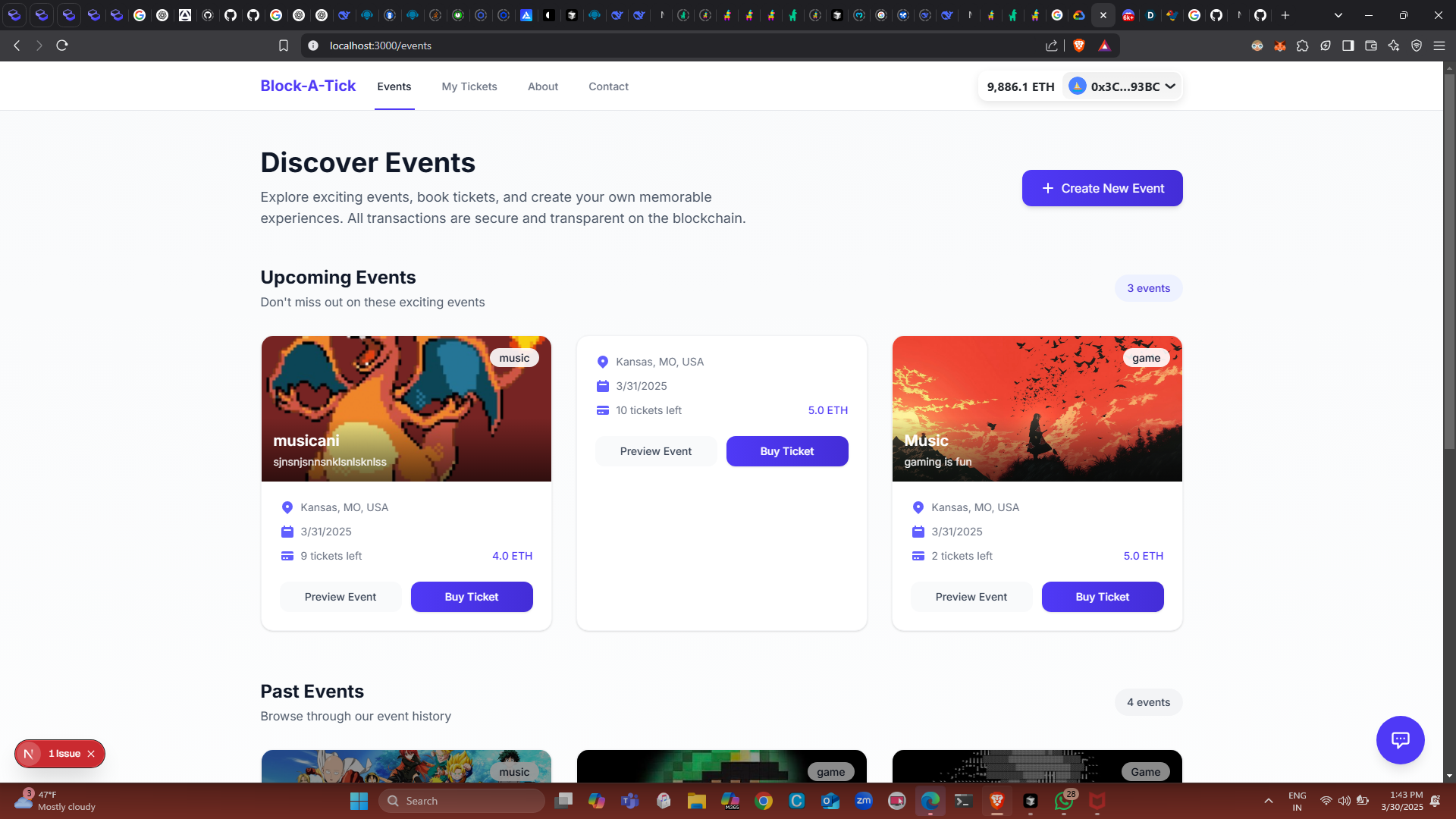Click the browser reload icon
This screenshot has height=819, width=1456.
62,45
